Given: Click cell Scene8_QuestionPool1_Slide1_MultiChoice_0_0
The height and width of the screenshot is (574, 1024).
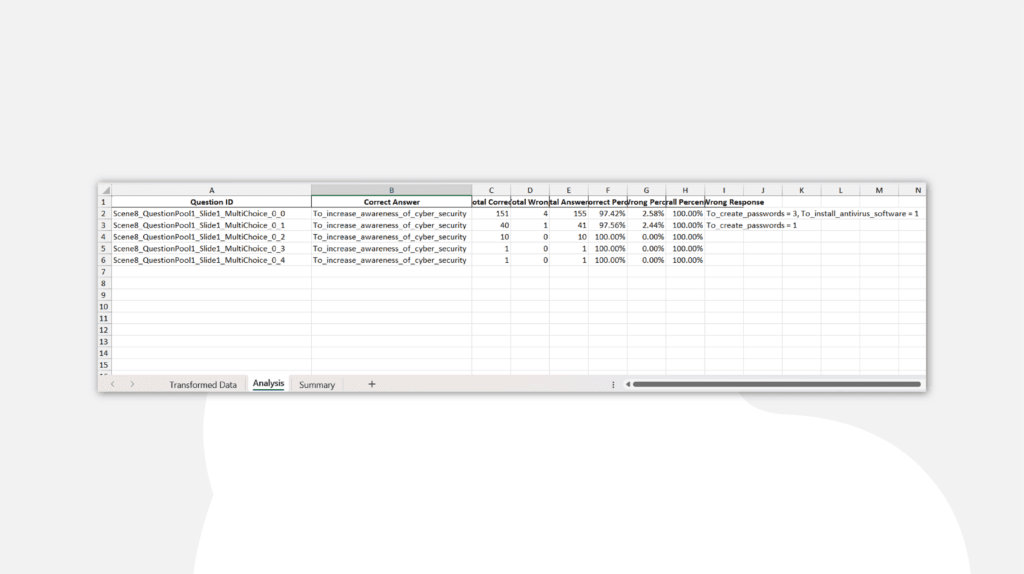Looking at the screenshot, I should pyautogui.click(x=212, y=214).
